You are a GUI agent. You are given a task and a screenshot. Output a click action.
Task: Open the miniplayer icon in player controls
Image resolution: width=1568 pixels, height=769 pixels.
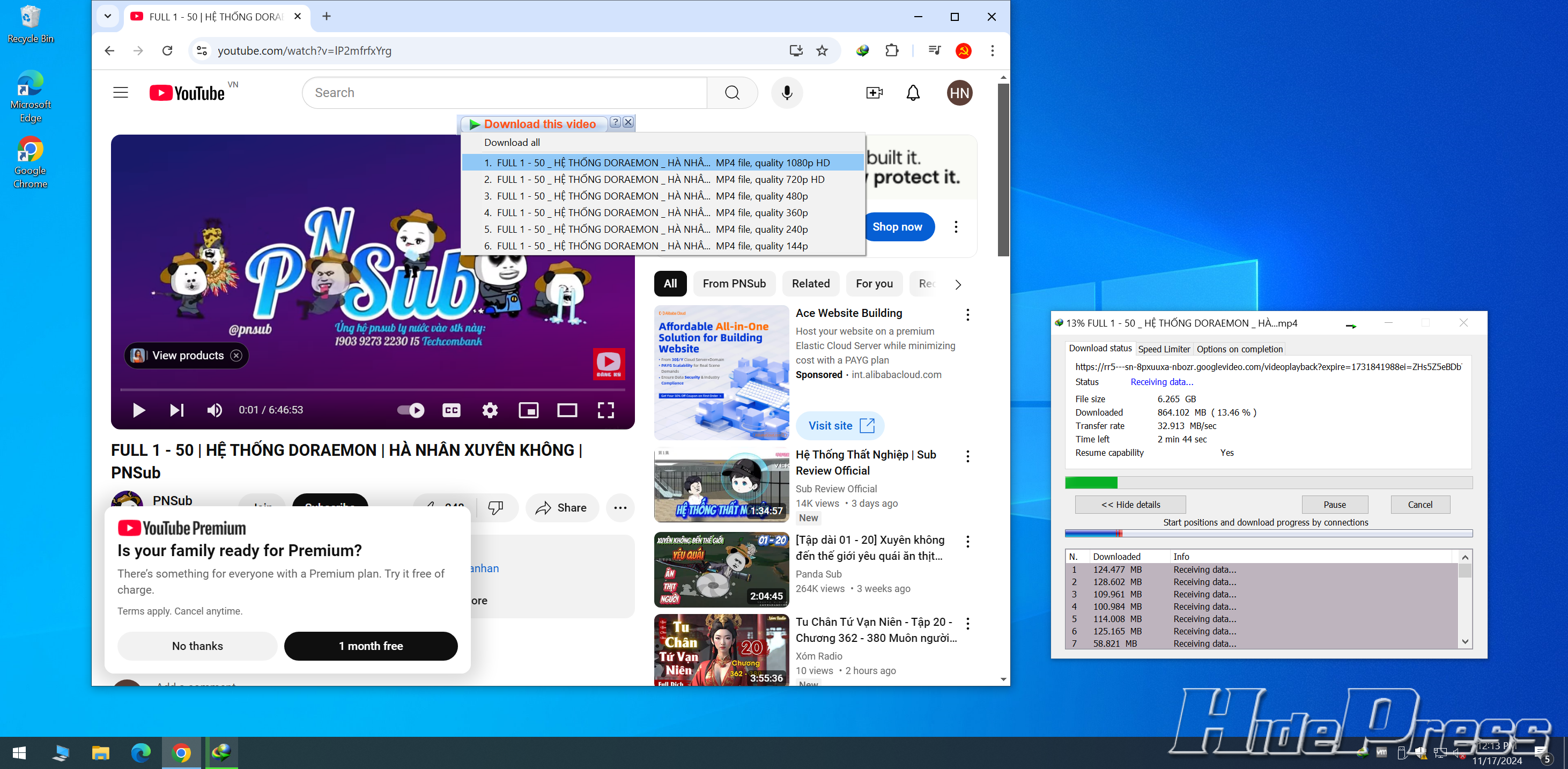[x=528, y=410]
